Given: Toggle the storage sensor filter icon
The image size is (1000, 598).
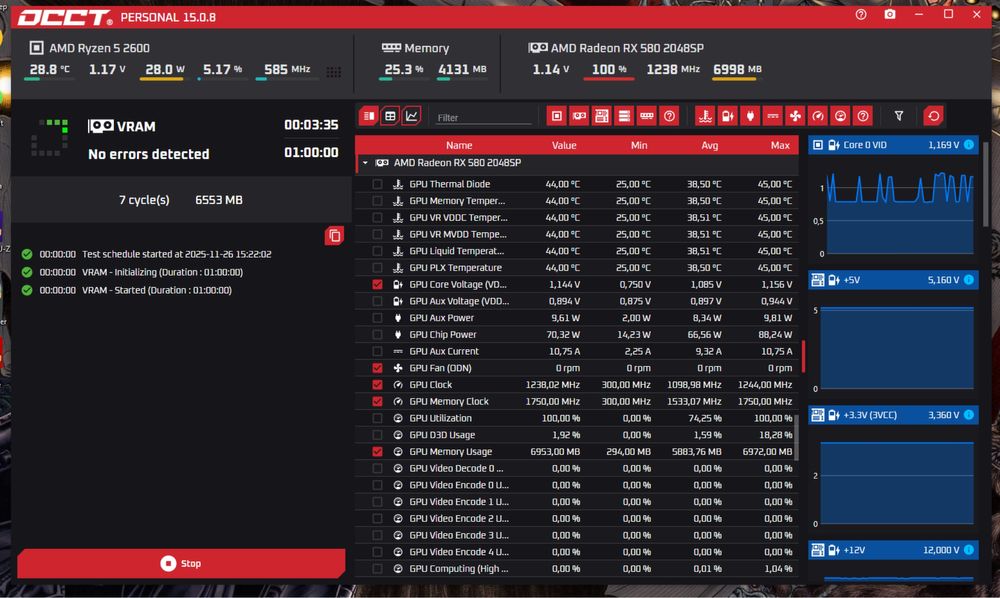Looking at the screenshot, I should click(x=624, y=116).
